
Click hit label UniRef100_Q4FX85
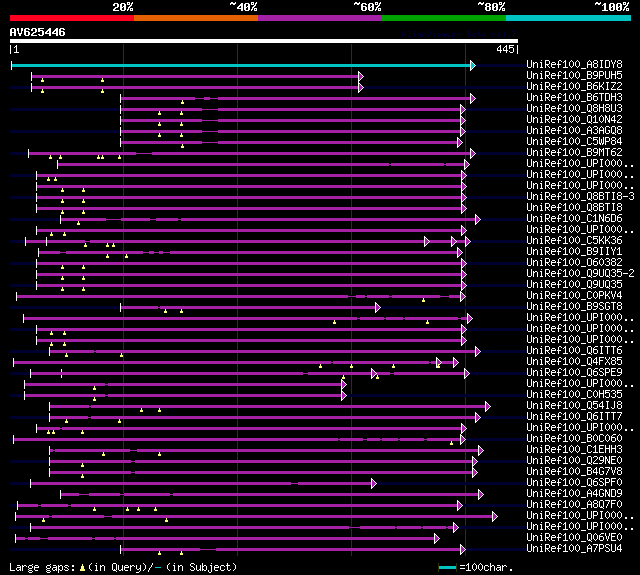click(574, 362)
